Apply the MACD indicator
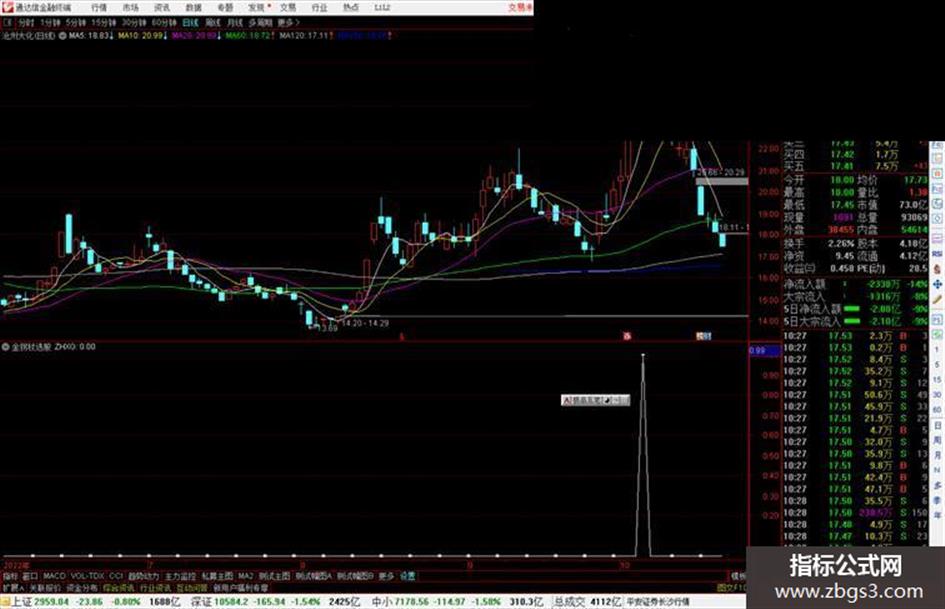Image resolution: width=945 pixels, height=609 pixels. pyautogui.click(x=54, y=576)
